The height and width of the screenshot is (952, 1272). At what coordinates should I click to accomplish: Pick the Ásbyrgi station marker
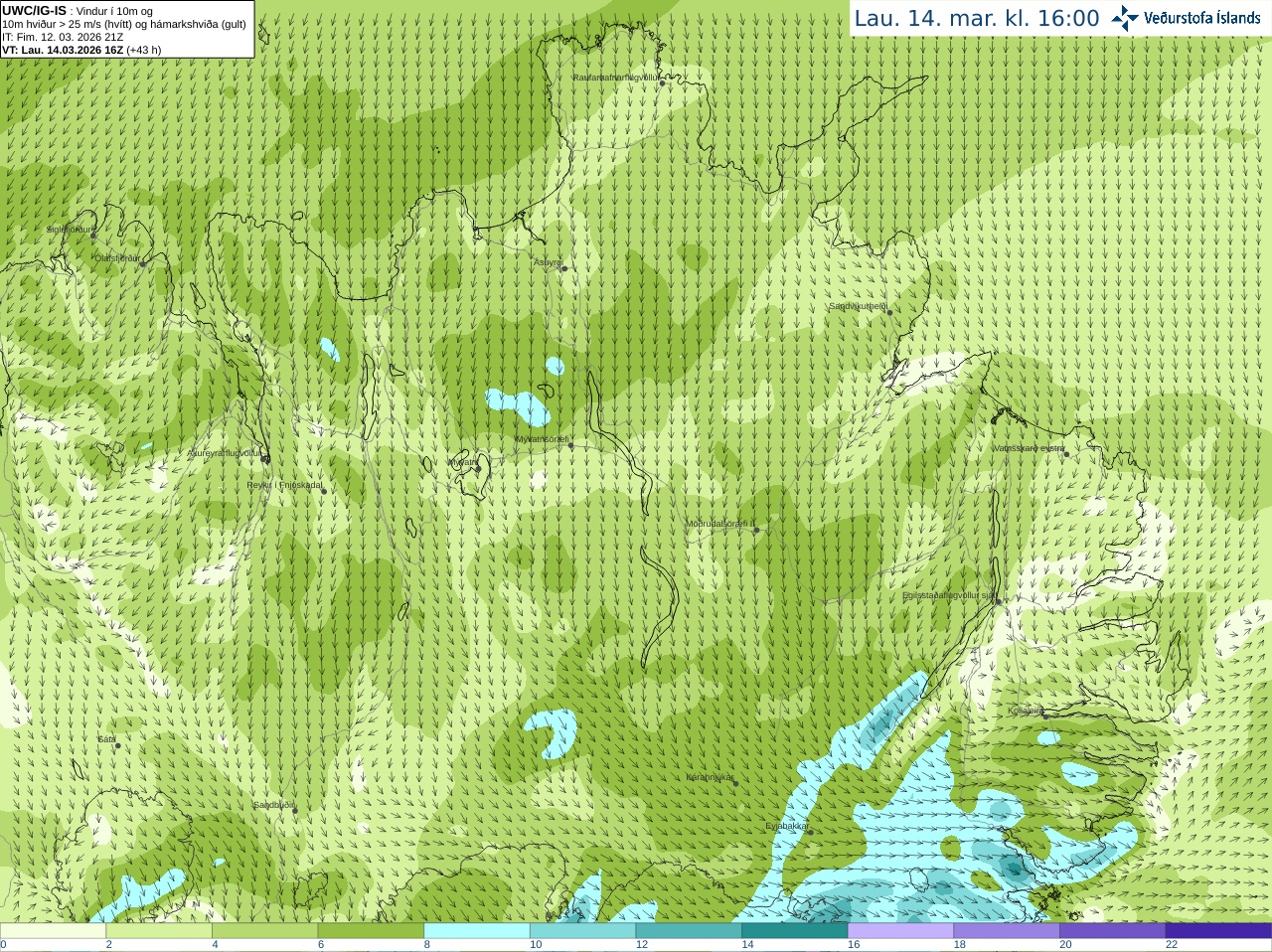point(563,268)
